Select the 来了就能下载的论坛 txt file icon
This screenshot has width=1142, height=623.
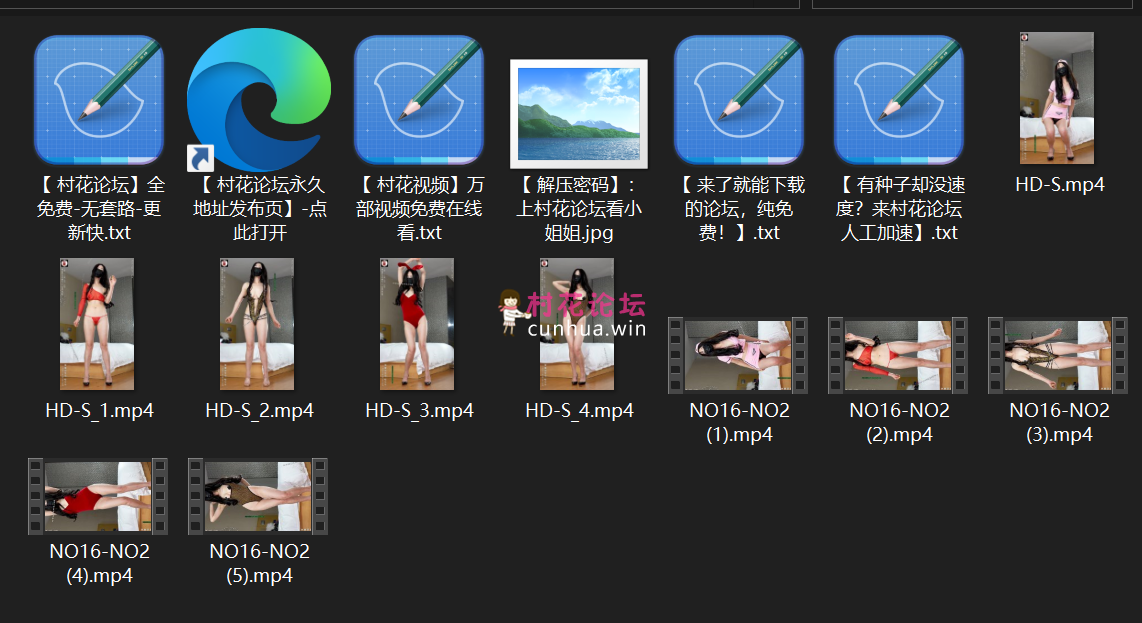pyautogui.click(x=739, y=100)
